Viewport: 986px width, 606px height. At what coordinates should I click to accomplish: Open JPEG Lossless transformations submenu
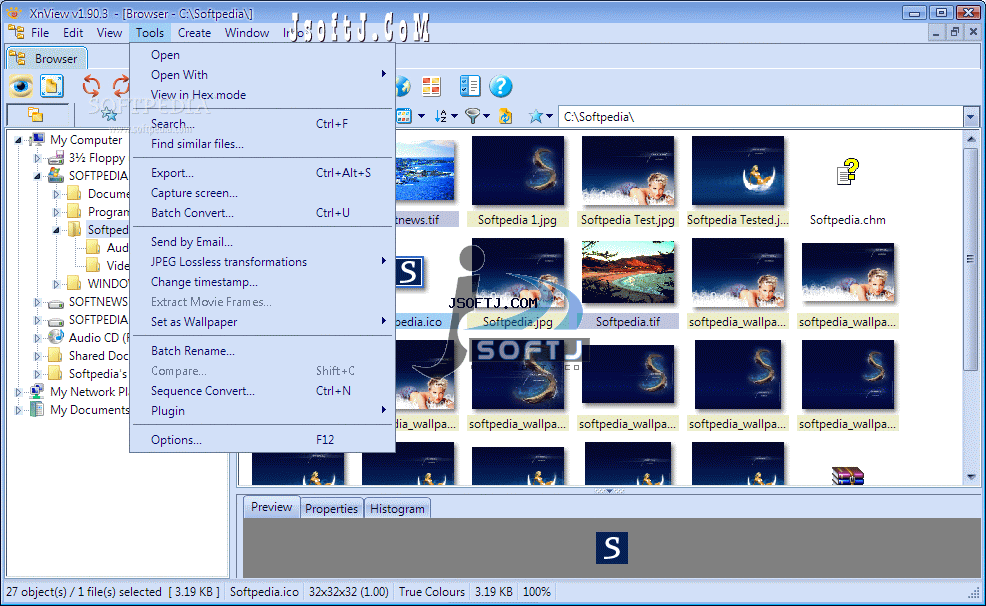[262, 262]
